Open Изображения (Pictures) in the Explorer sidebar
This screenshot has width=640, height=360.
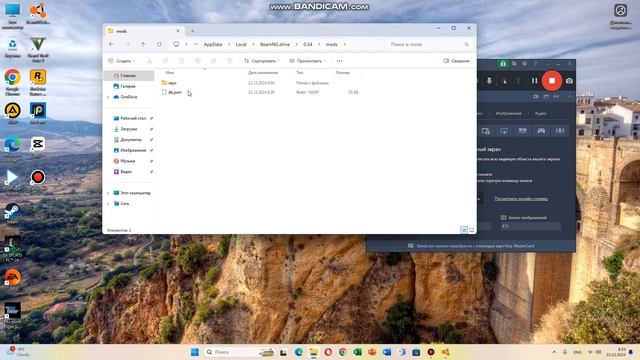pos(130,150)
